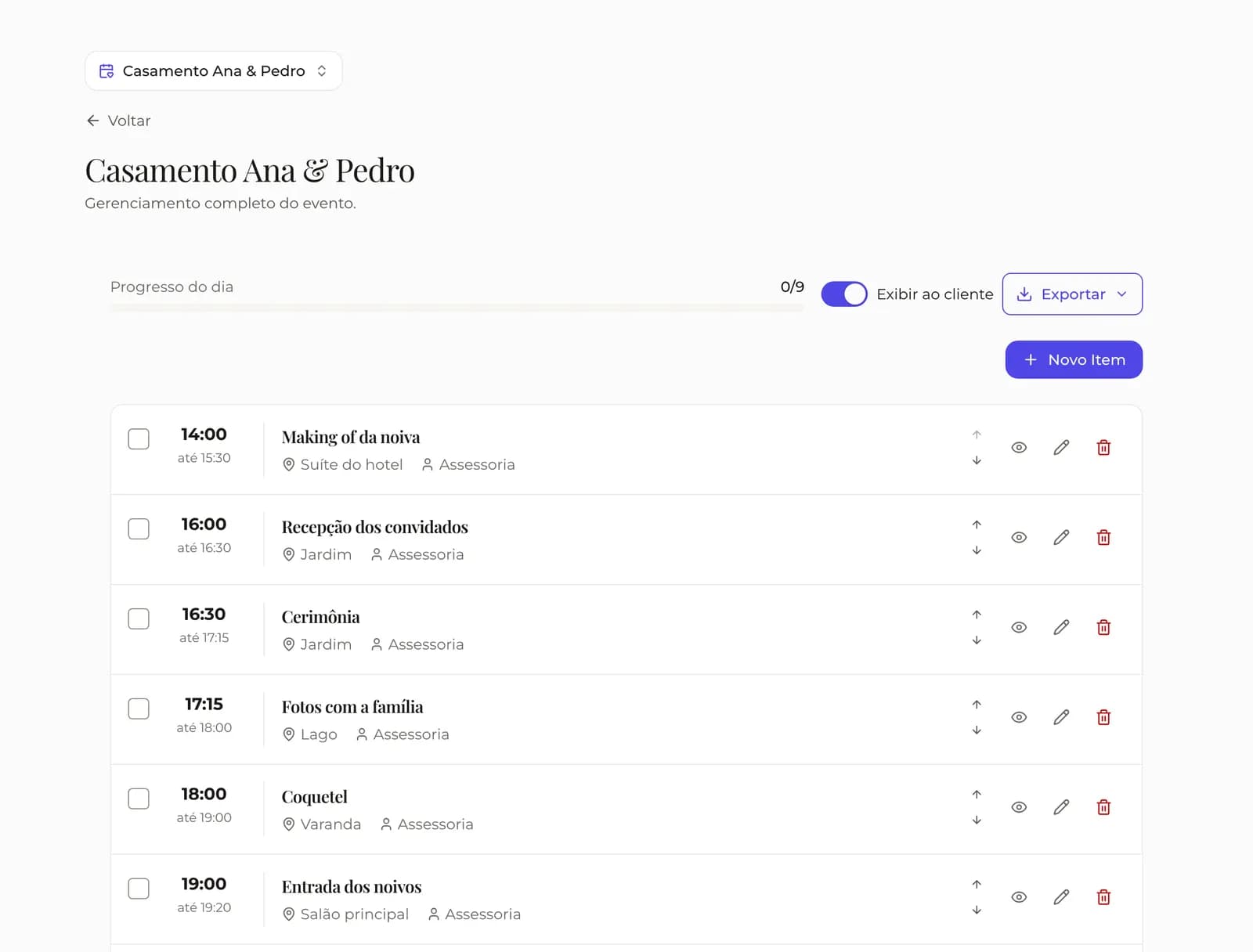Move Cerimônia down one position
Screen dimensions: 1253x952
pos(977,640)
